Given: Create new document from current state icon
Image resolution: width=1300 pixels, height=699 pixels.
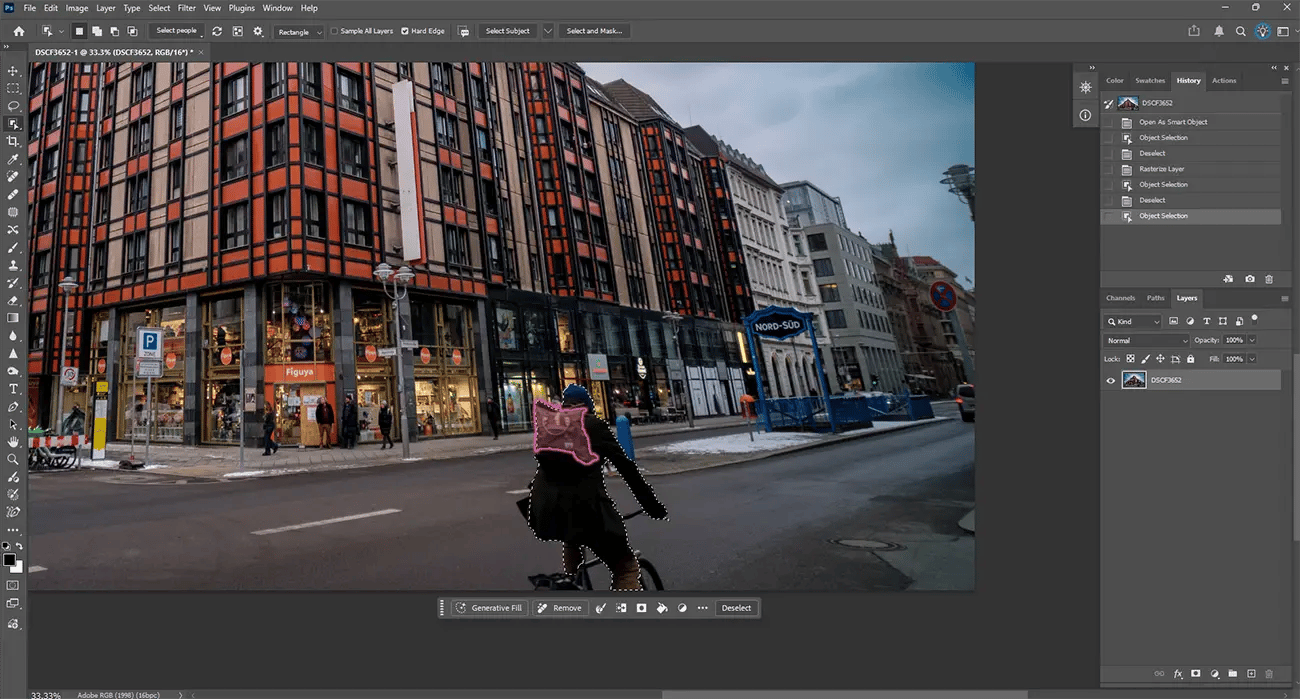Looking at the screenshot, I should point(1229,279).
